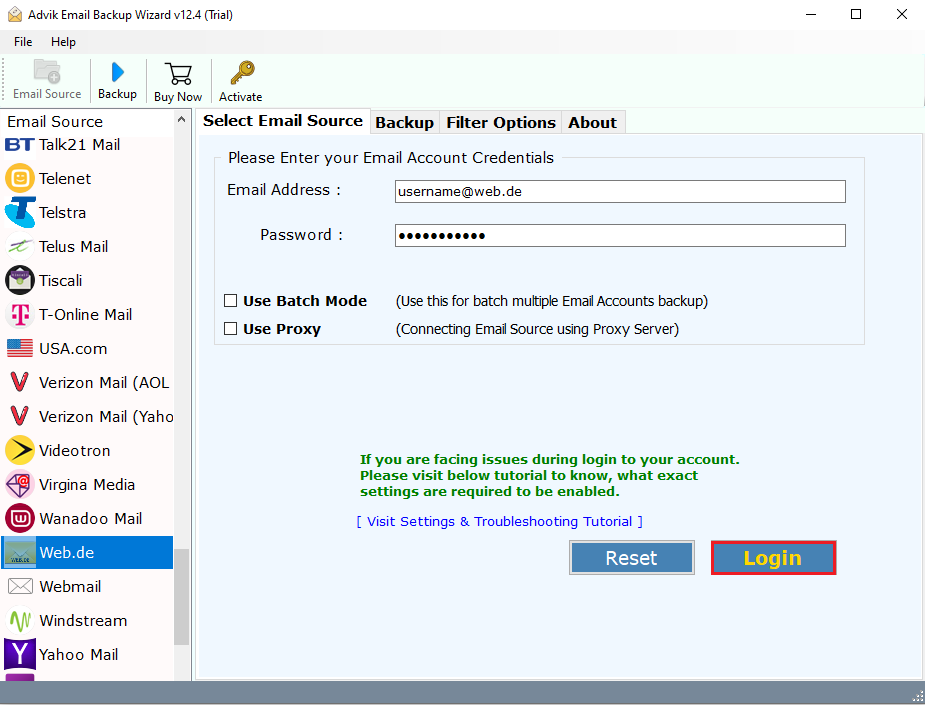Click the Use Proxy label
Viewport: 925px width, 705px height.
click(282, 329)
